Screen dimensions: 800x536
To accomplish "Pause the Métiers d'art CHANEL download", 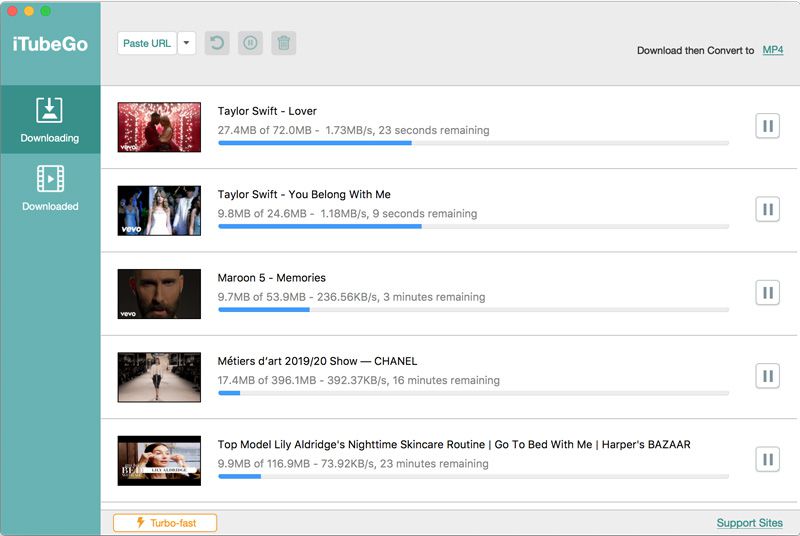I will 767,376.
